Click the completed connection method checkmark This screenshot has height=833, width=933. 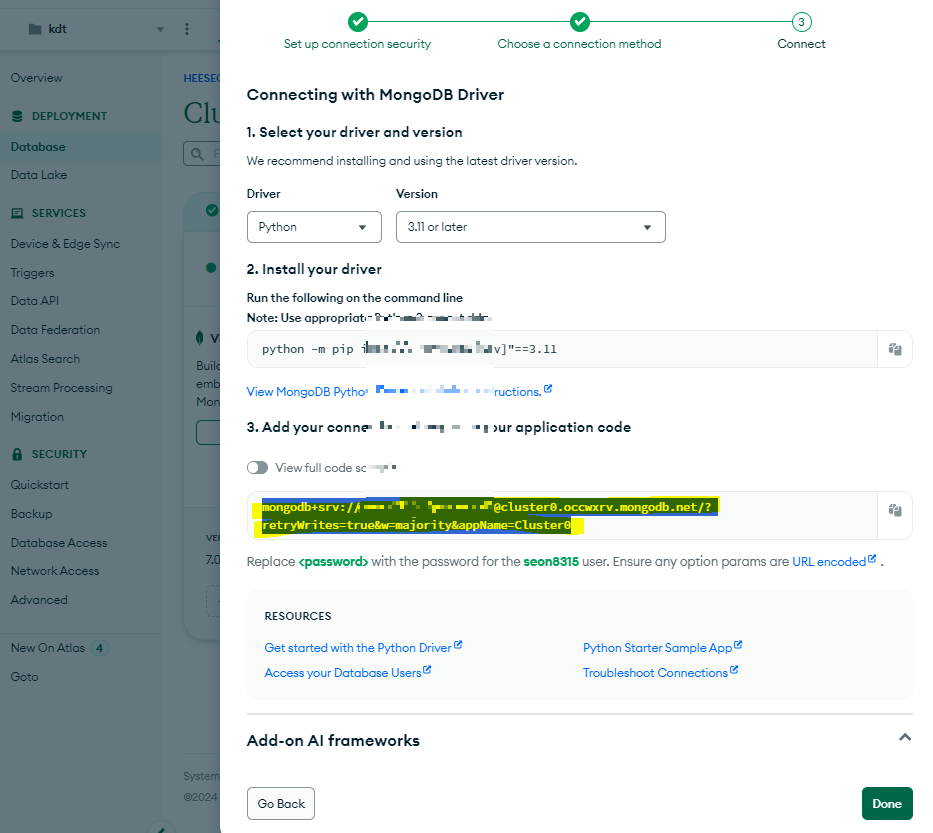(580, 22)
